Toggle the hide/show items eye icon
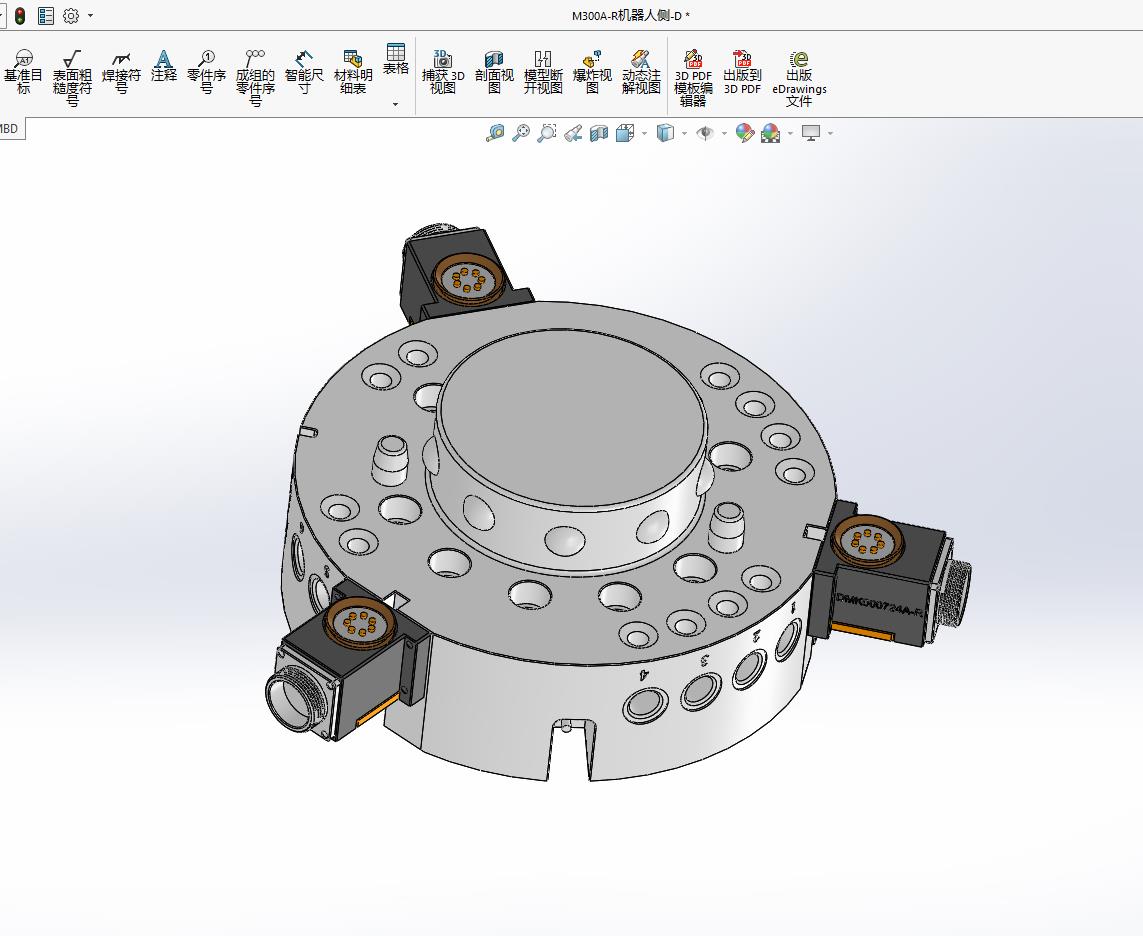 coord(705,133)
